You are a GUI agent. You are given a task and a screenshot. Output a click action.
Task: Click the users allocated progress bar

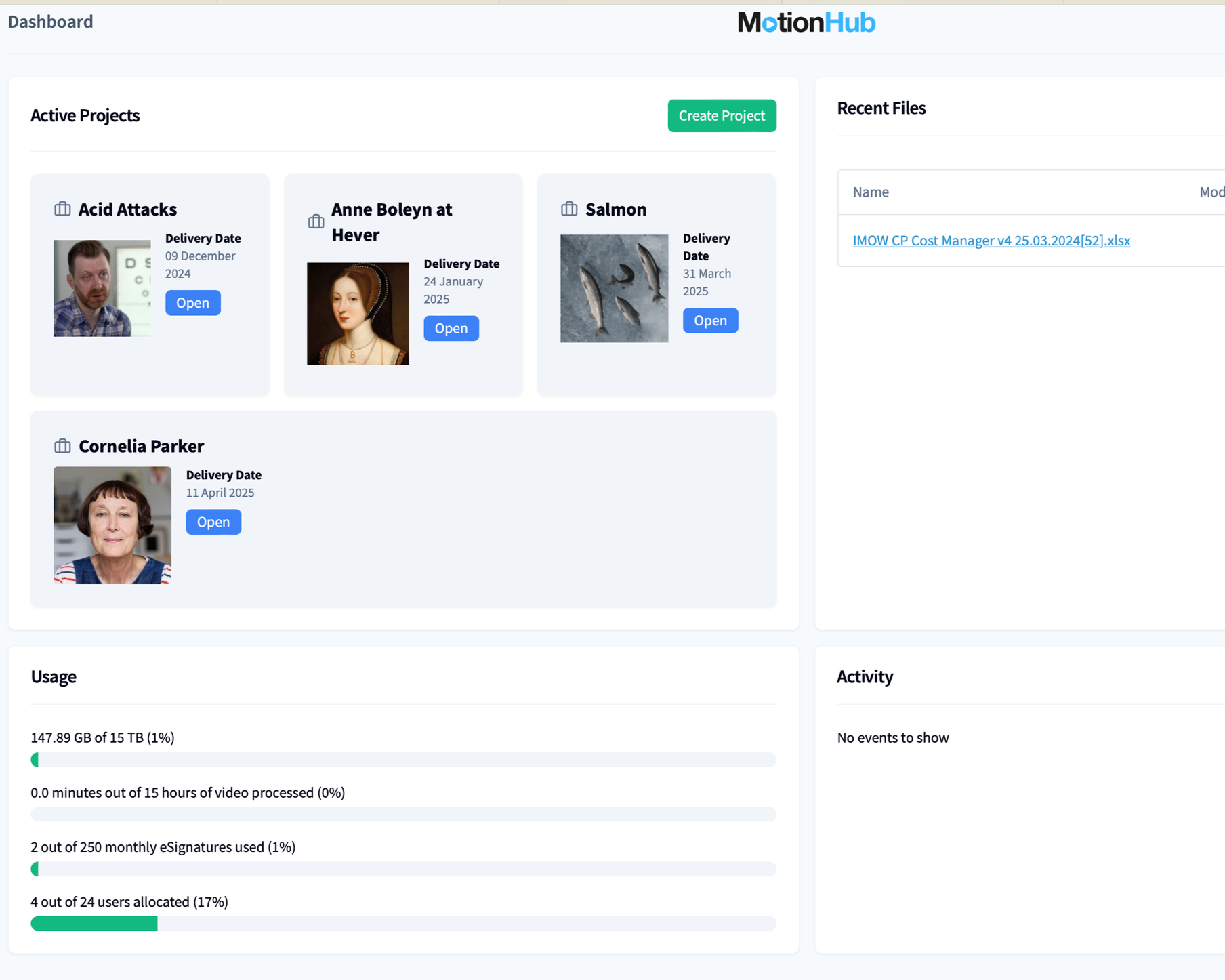(x=403, y=923)
